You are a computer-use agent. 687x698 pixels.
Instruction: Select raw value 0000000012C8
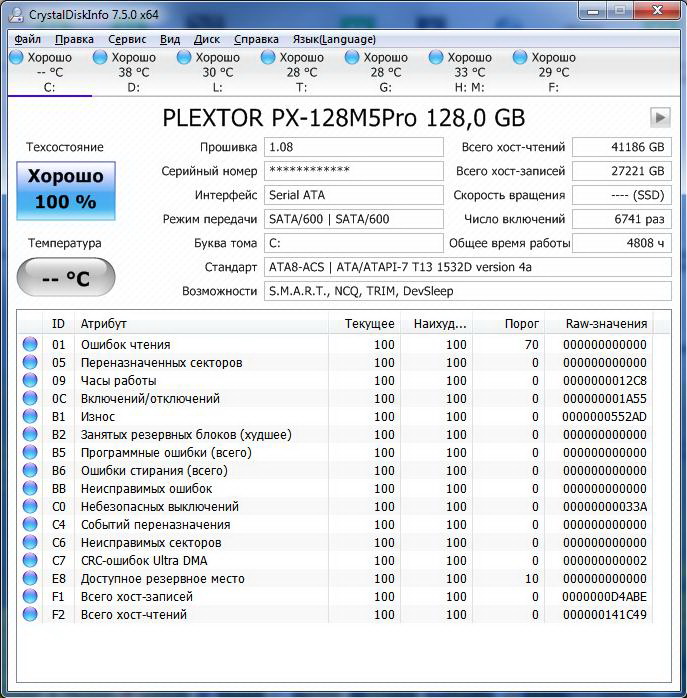[x=605, y=381]
